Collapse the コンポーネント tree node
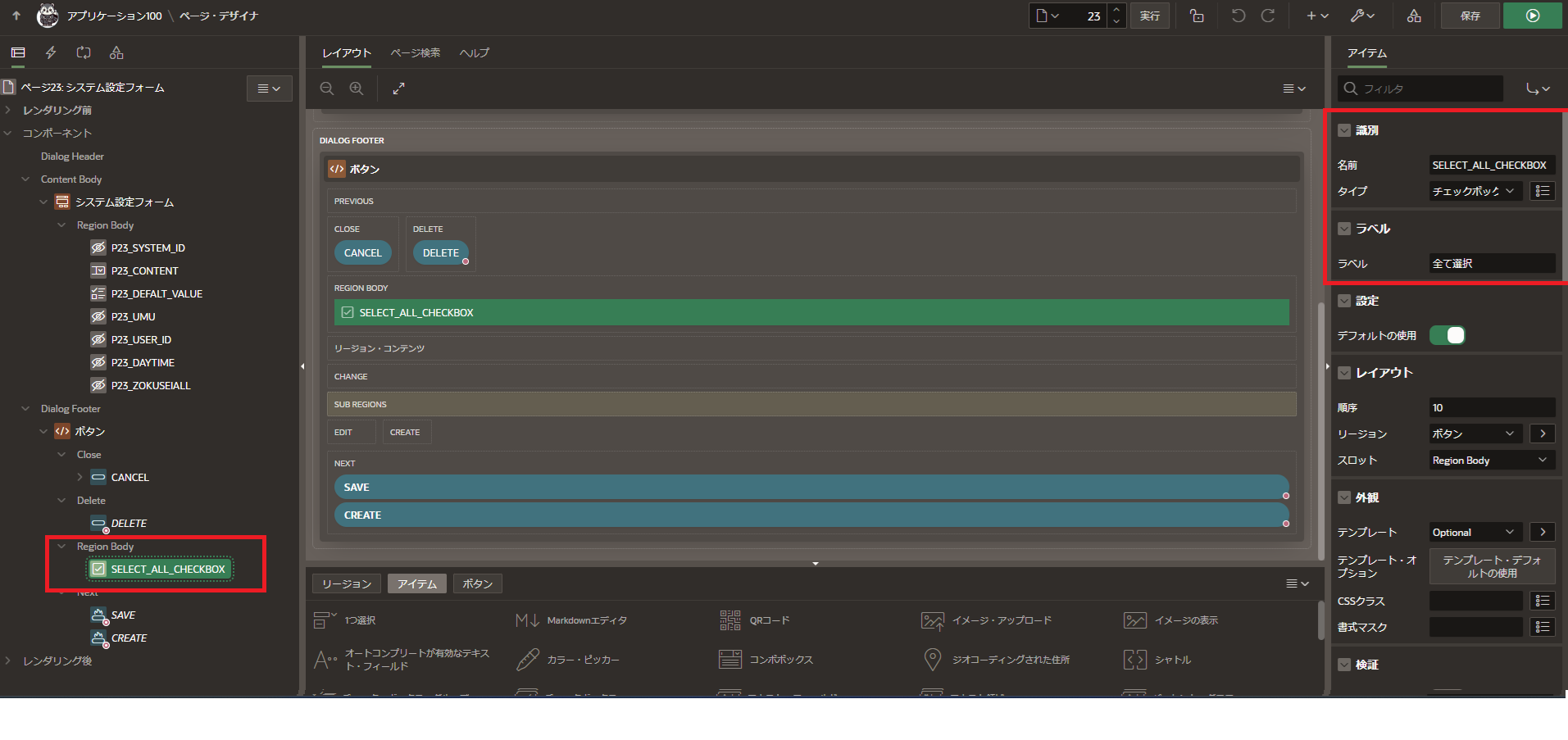The height and width of the screenshot is (740, 1568). click(8, 133)
